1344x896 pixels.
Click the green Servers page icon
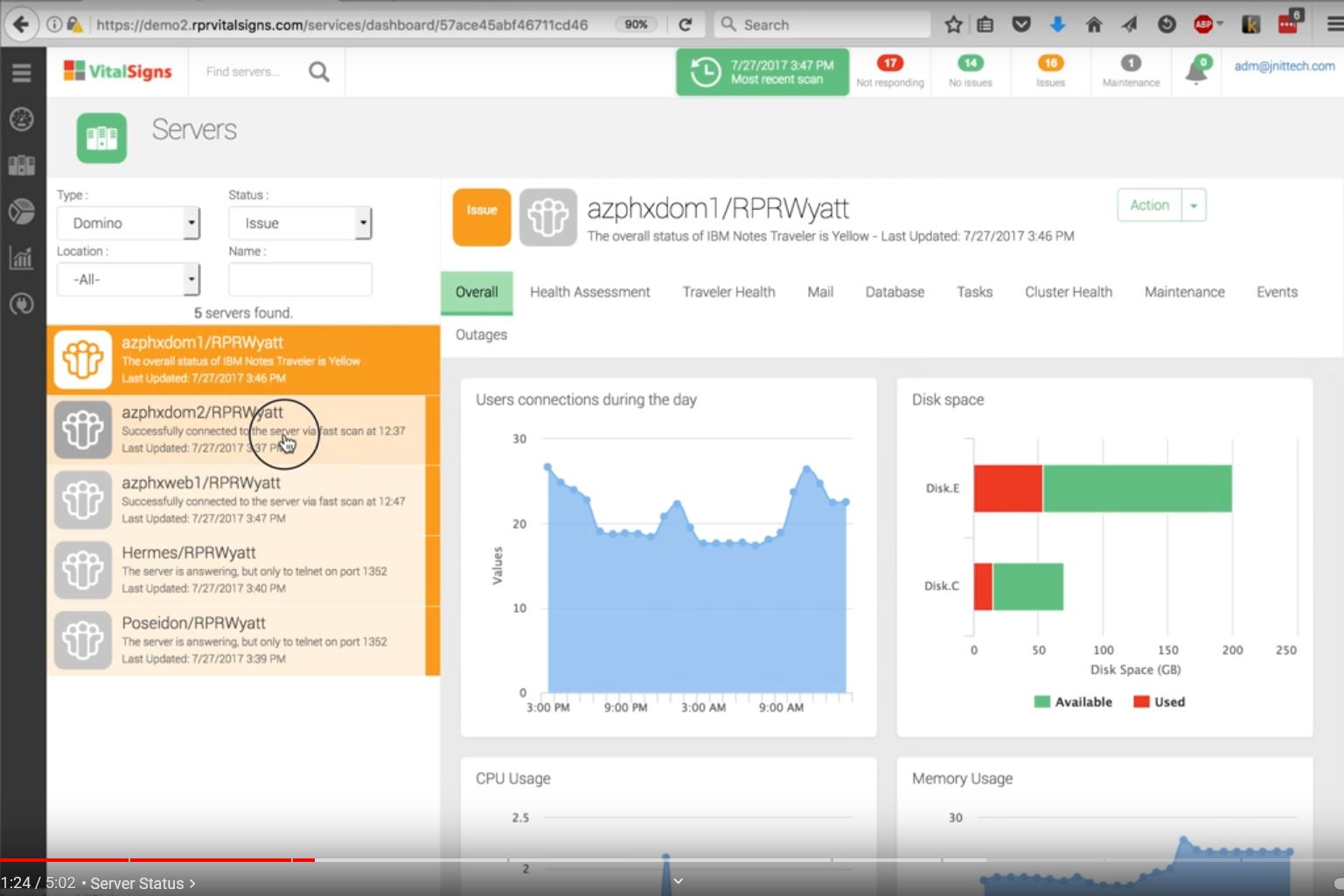pos(101,137)
